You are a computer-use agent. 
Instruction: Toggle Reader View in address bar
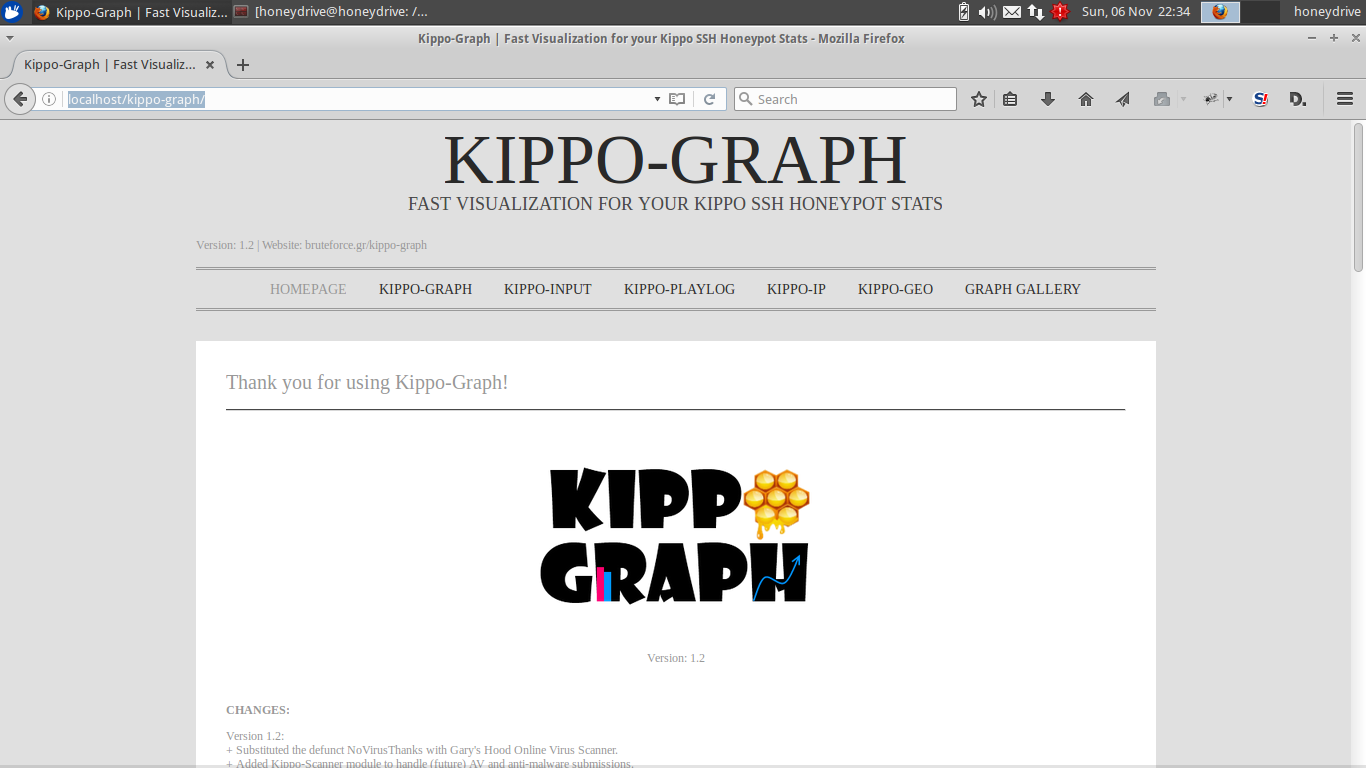(x=677, y=99)
